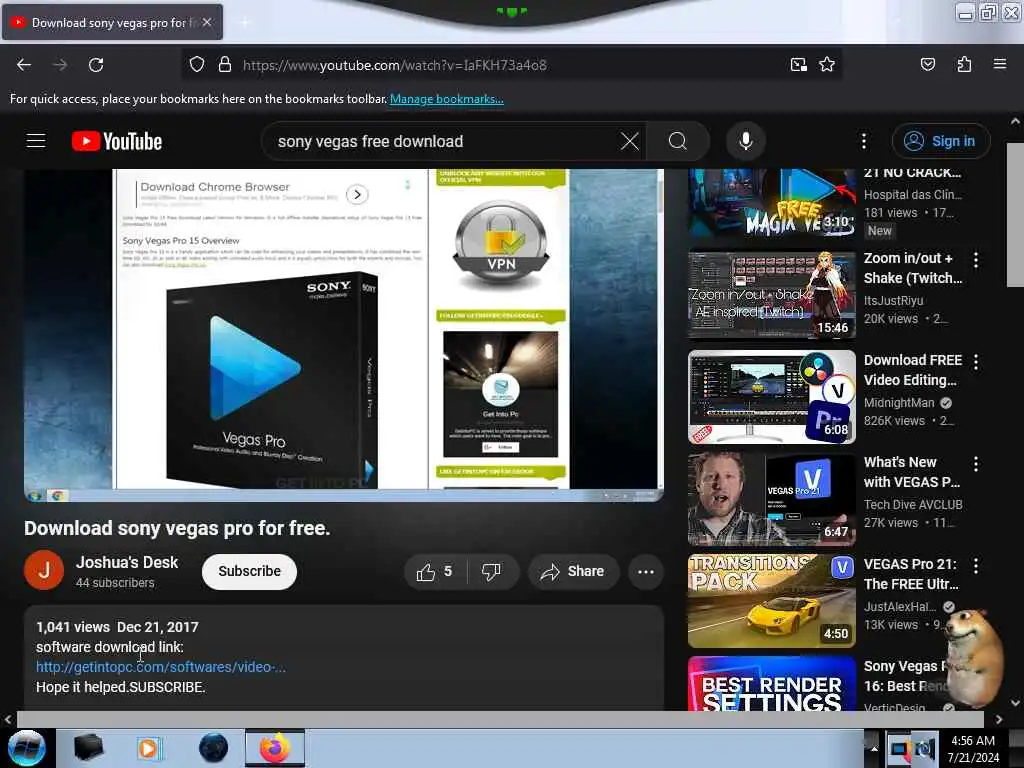Open more actions ellipsis under the video

[x=646, y=571]
